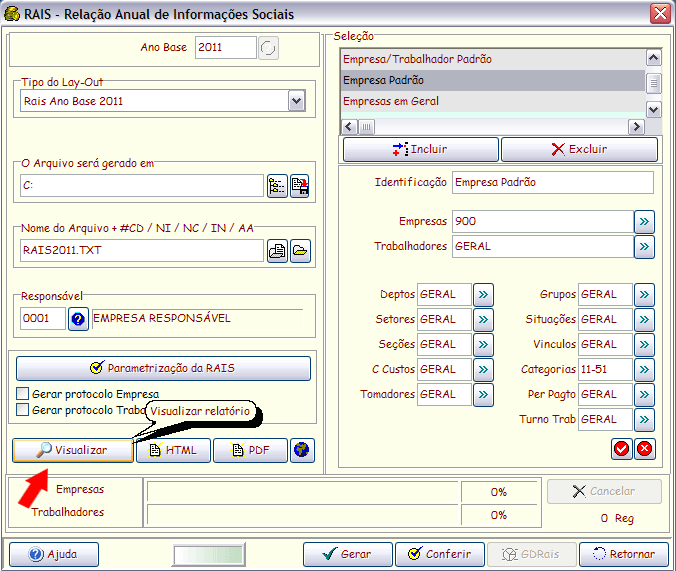
Task: Export report with HTML button
Action: (x=173, y=450)
